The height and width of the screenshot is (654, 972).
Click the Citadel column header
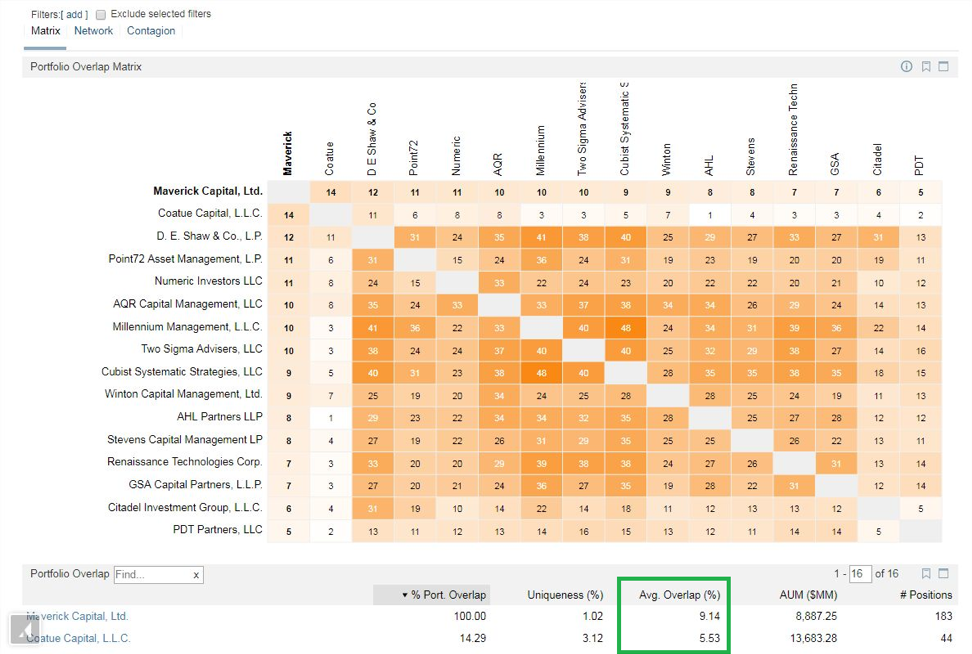(878, 160)
